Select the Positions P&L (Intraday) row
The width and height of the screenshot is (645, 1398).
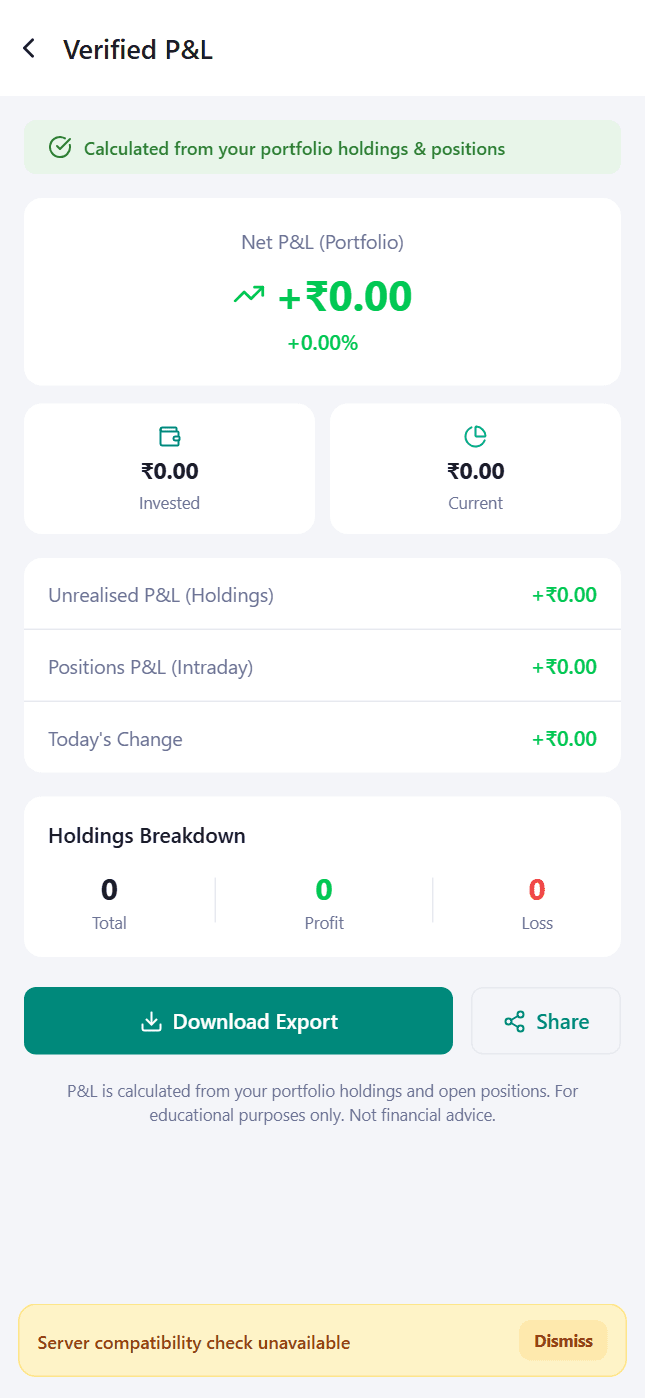pyautogui.click(x=322, y=667)
